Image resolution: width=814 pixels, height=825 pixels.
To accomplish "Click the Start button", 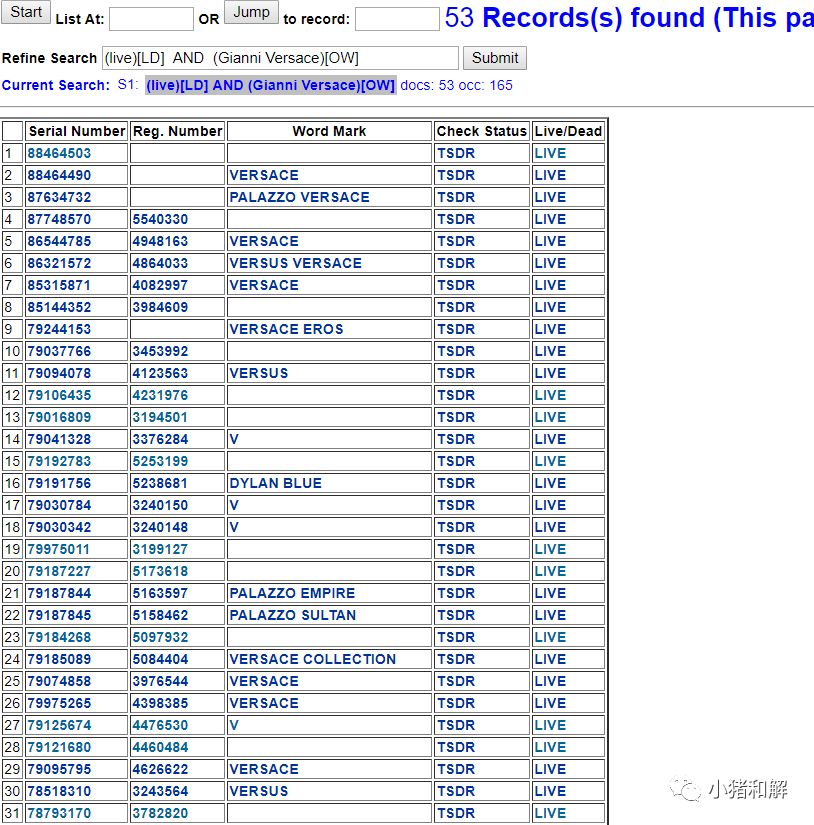I will tap(26, 12).
